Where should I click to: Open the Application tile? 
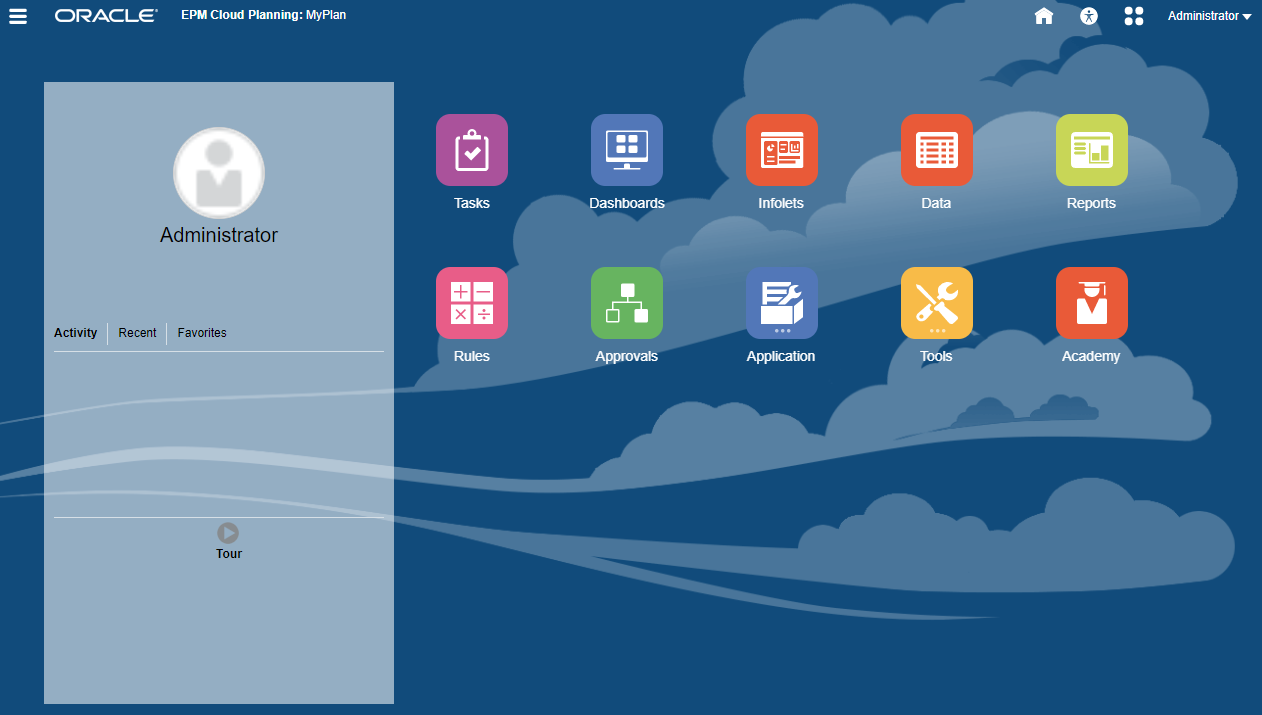tap(781, 302)
